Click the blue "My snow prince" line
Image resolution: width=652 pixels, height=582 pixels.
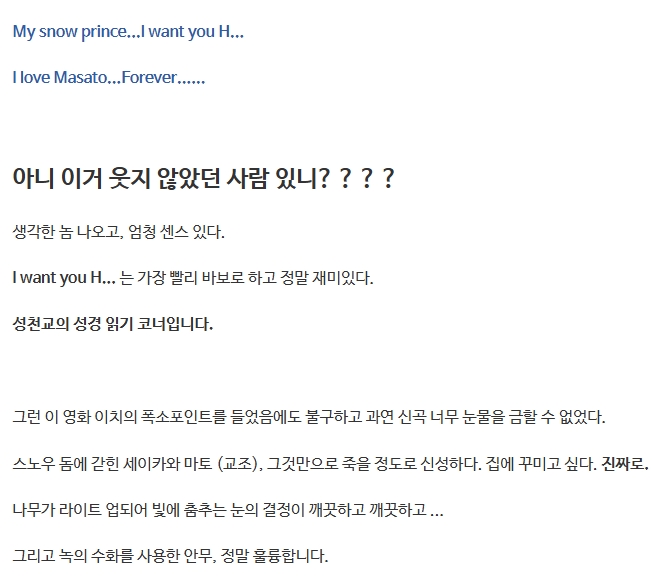[127, 31]
